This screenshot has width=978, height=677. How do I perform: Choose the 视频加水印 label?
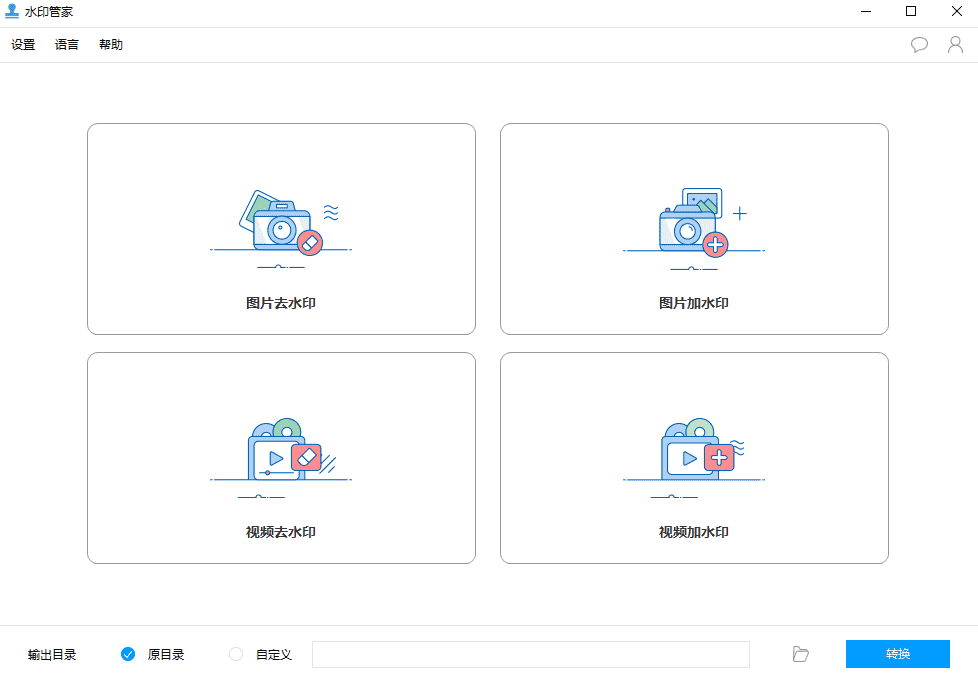coord(694,532)
